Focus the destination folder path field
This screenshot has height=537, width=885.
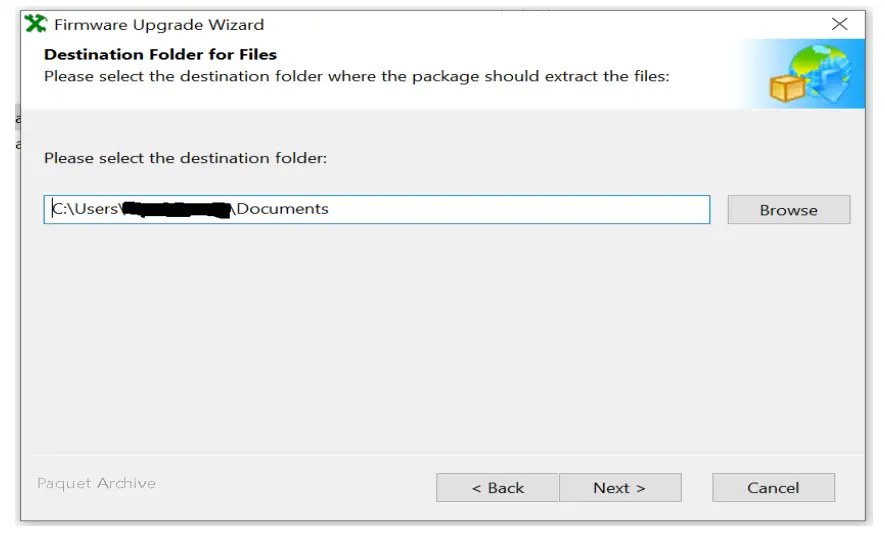click(x=450, y=209)
